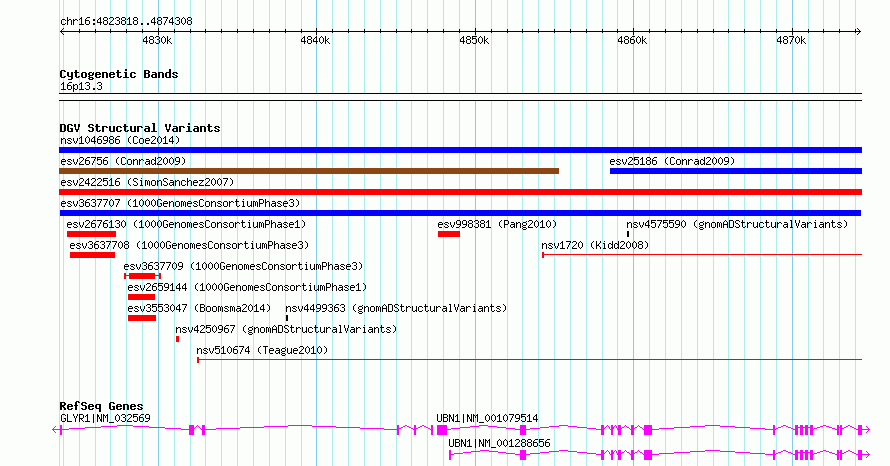Click the 4850k ruler tick label
This screenshot has height=466, width=890.
tap(474, 40)
